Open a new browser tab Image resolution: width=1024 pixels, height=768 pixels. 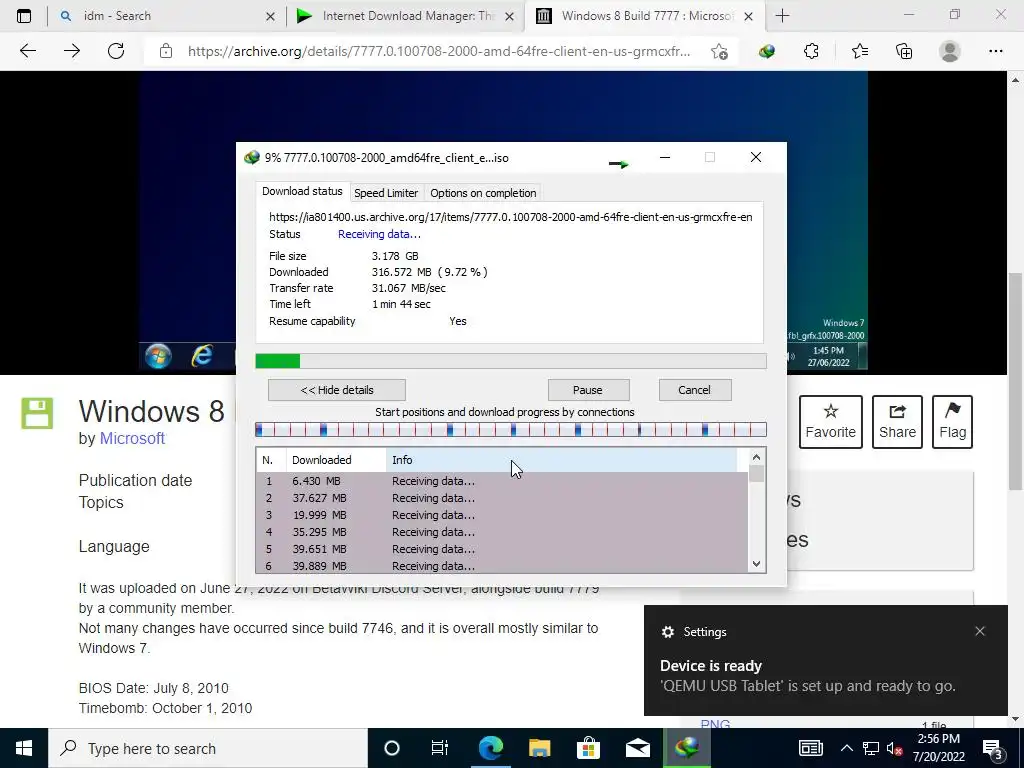pyautogui.click(x=782, y=16)
